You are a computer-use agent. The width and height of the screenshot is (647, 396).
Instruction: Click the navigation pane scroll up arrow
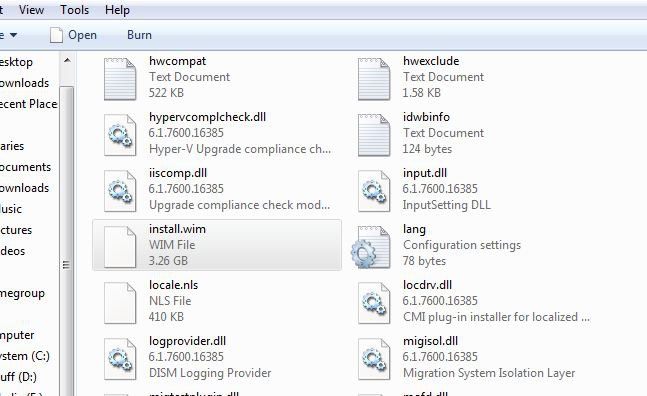67,61
